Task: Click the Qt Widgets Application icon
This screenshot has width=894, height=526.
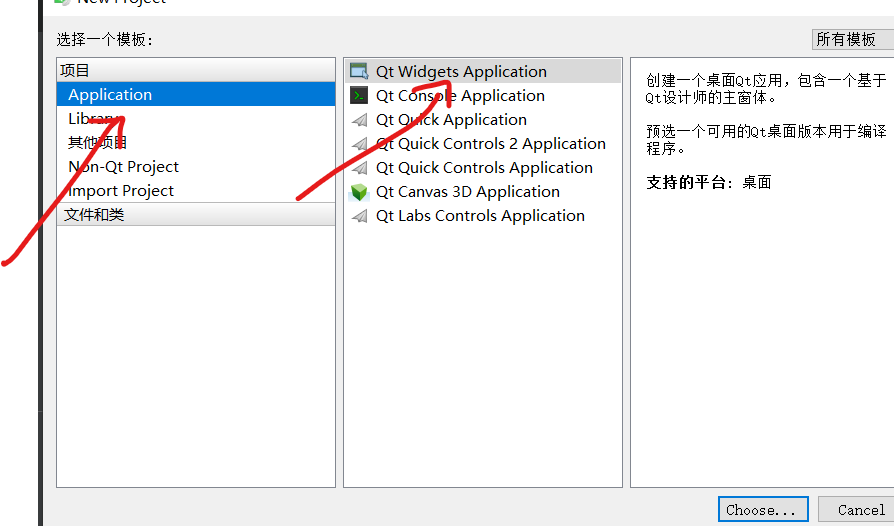Action: pos(359,71)
